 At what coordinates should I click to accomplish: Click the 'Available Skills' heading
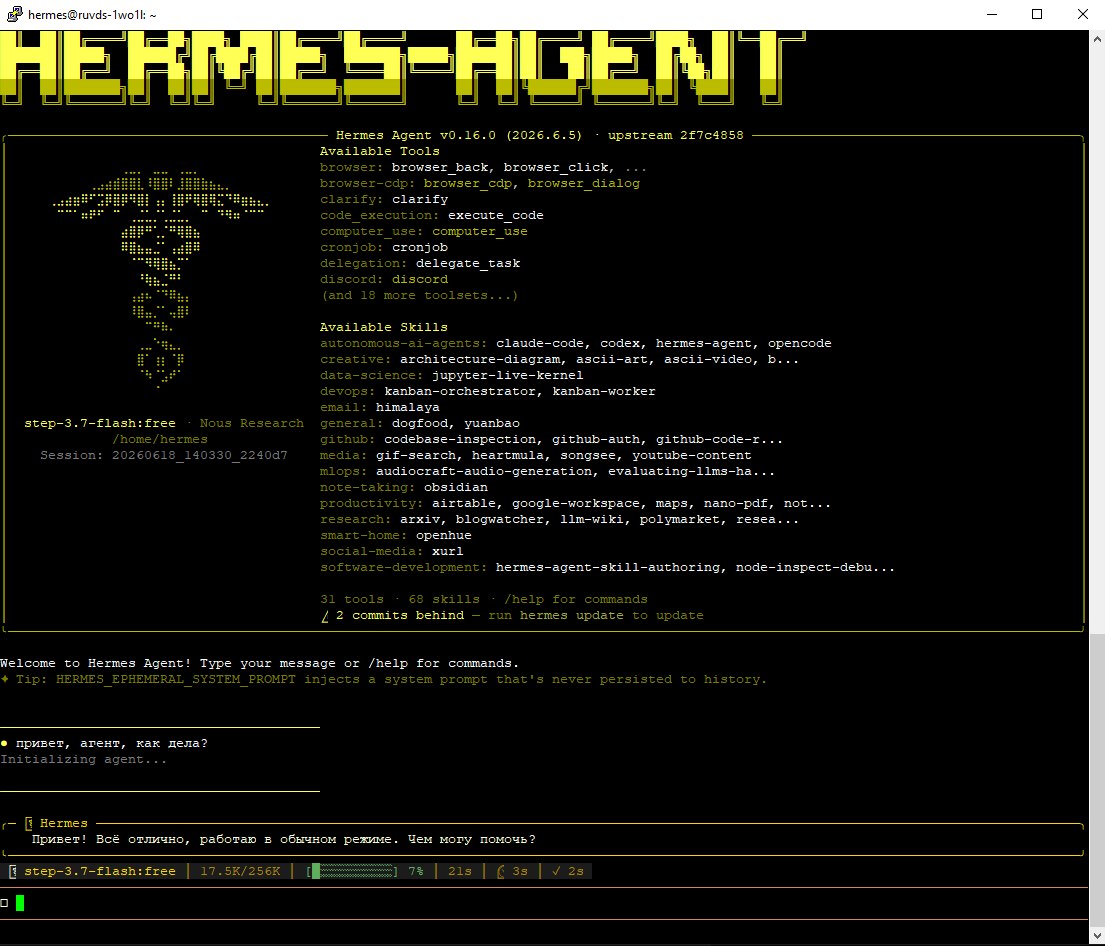point(383,327)
